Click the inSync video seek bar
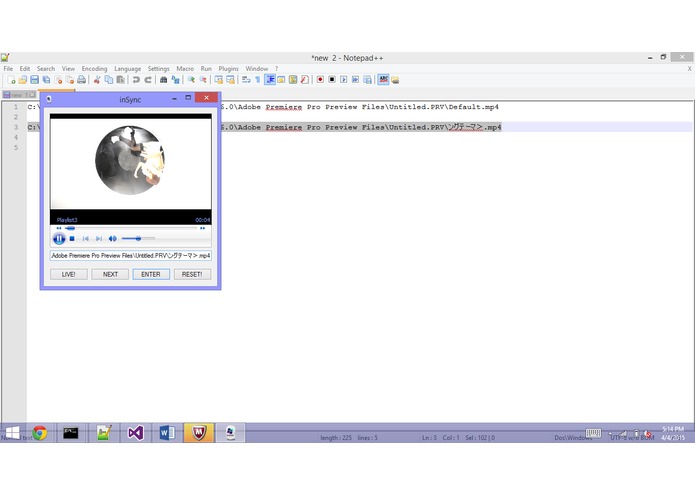This screenshot has width=695, height=494. point(131,228)
